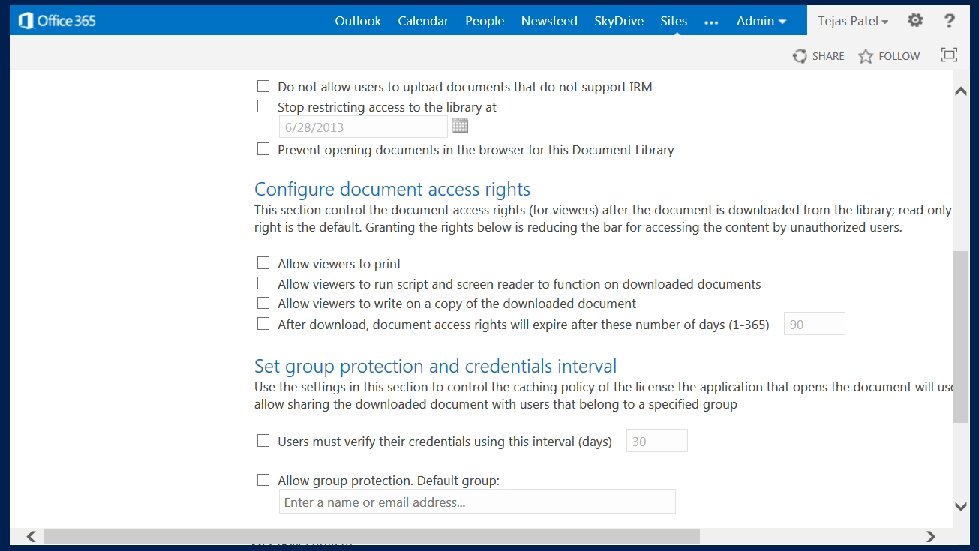Check 'Users must verify their credentials' option

tap(263, 441)
